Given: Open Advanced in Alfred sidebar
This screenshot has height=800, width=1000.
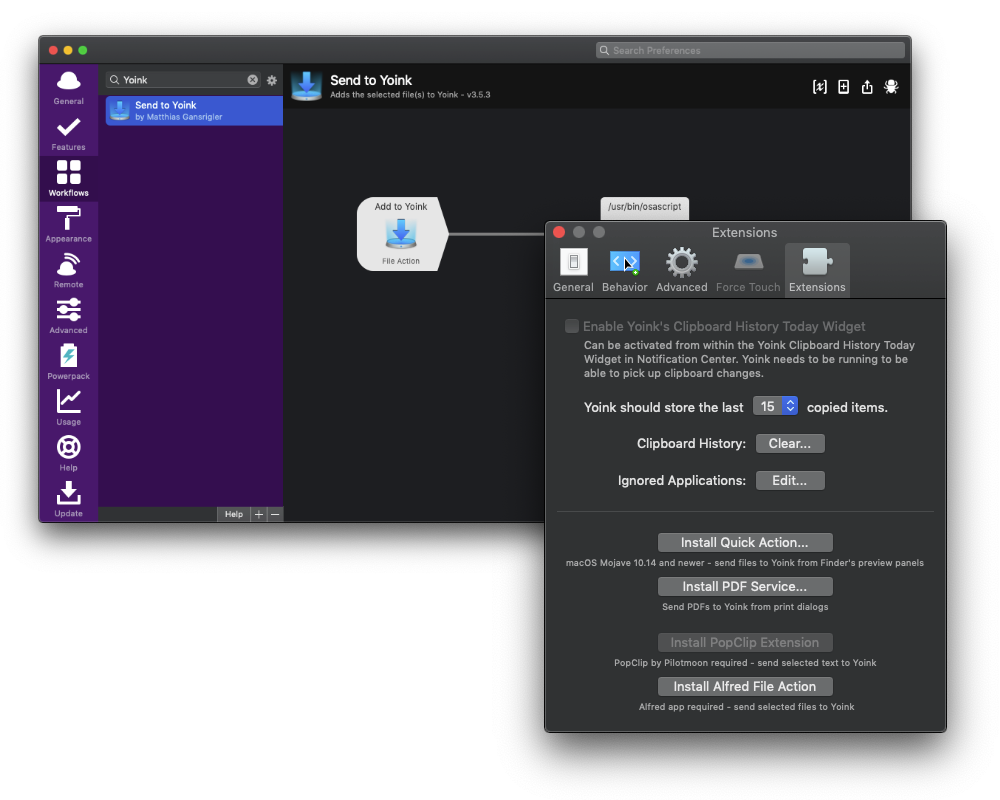Looking at the screenshot, I should (x=68, y=316).
